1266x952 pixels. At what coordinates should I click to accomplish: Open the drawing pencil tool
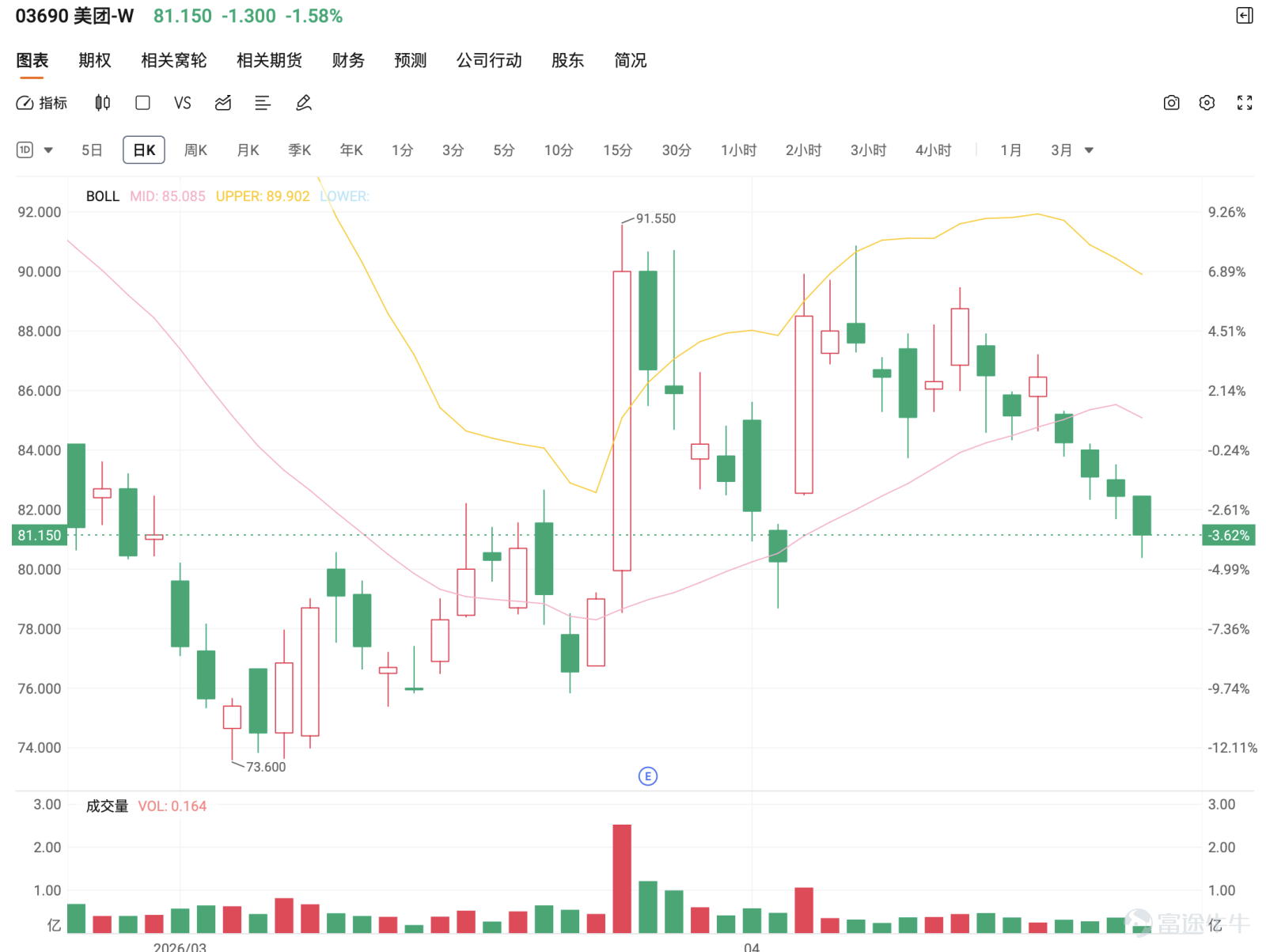tap(304, 103)
